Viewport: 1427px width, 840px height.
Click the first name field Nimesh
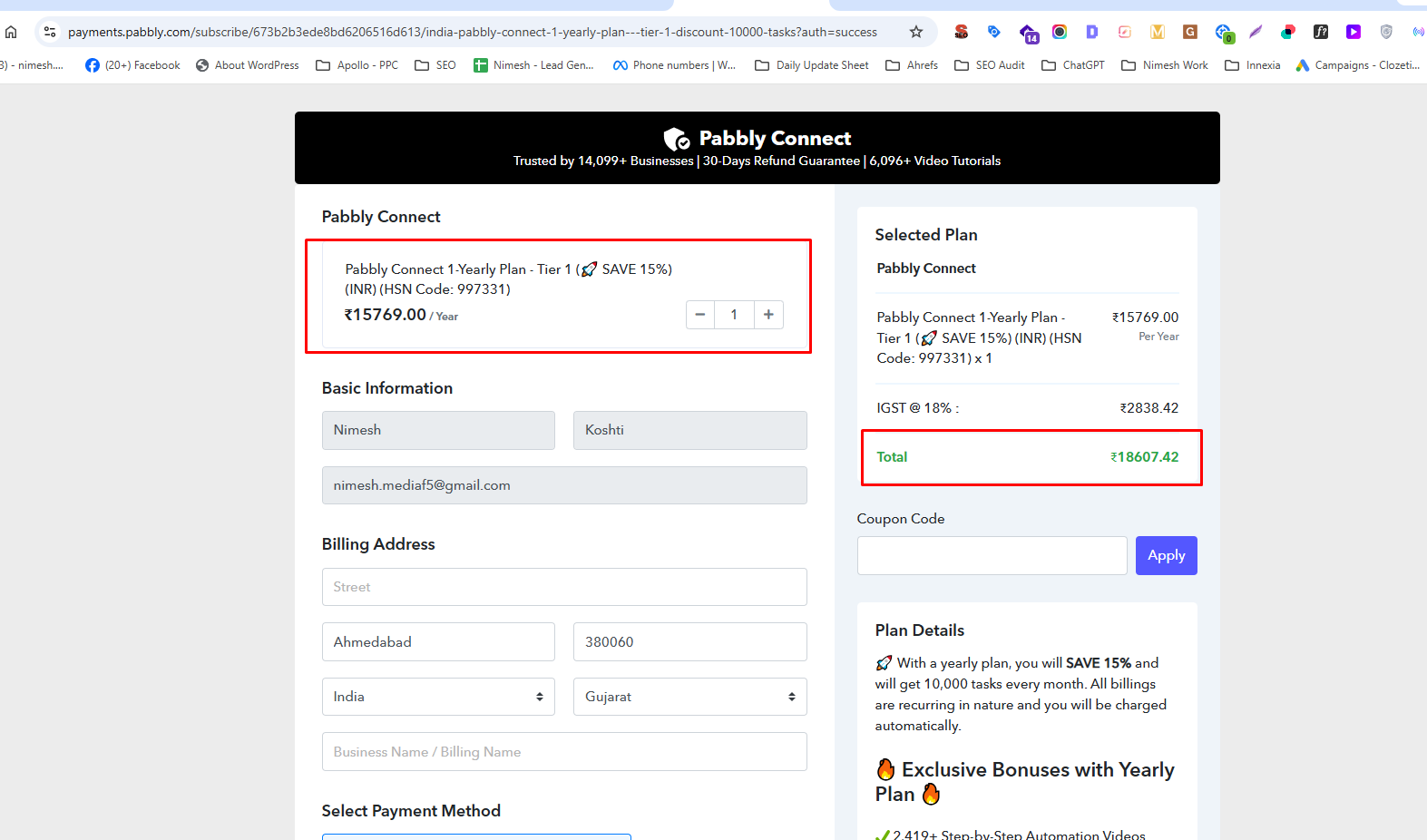(438, 430)
